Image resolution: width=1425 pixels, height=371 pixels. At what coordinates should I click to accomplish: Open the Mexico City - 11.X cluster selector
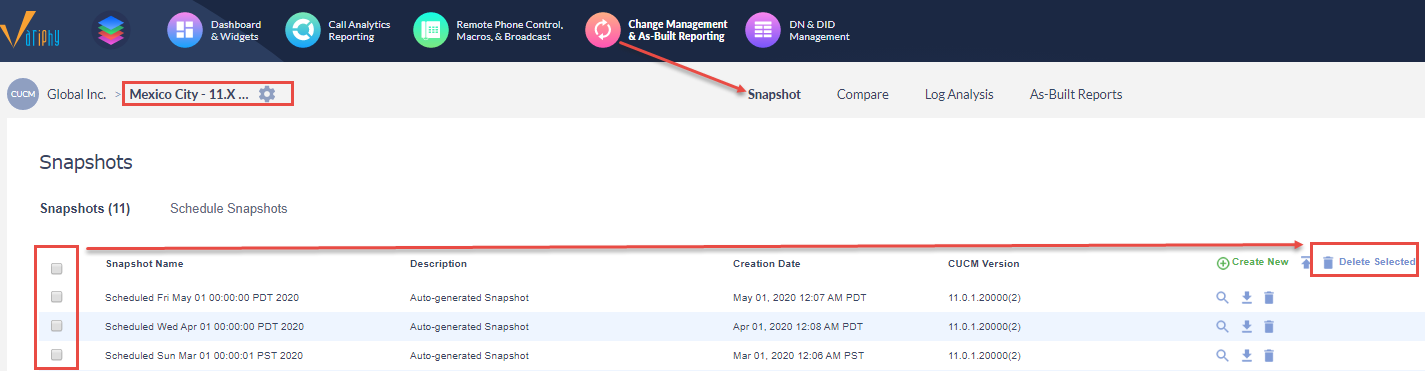tap(189, 94)
